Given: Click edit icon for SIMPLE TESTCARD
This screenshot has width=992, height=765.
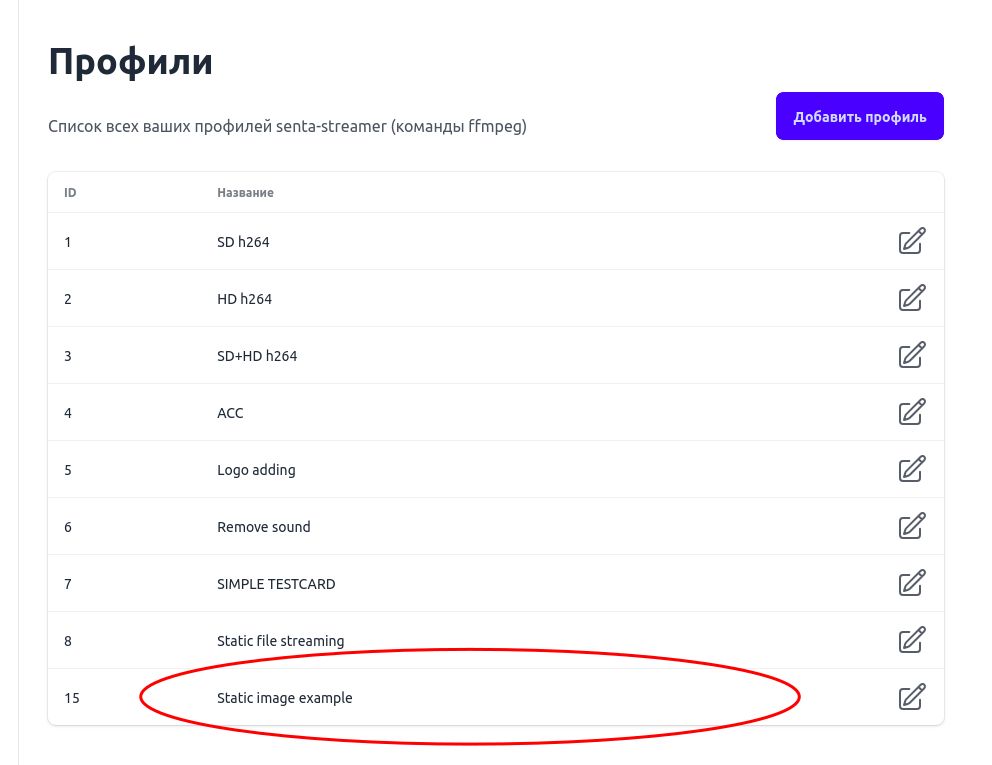Looking at the screenshot, I should [x=911, y=583].
